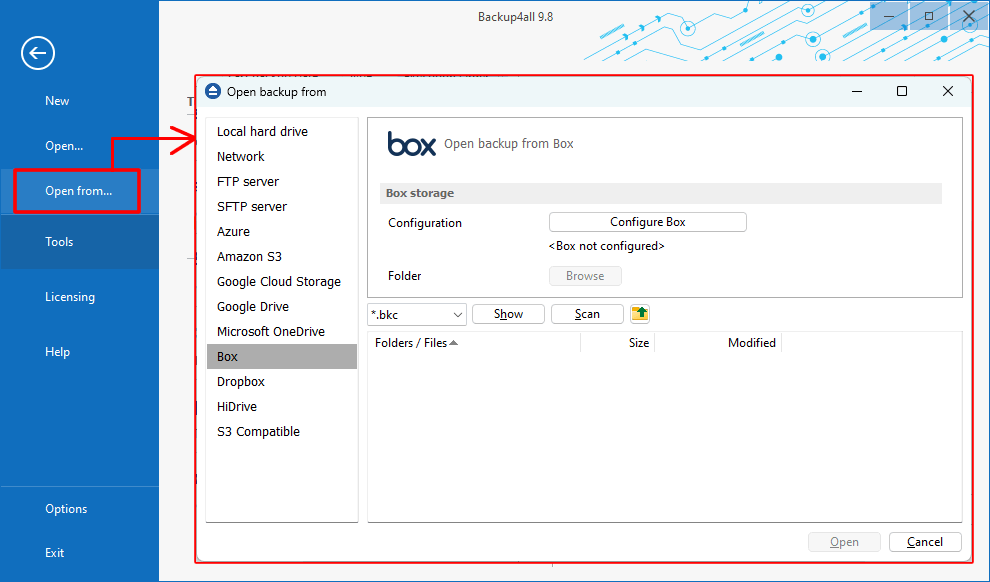Select the SFTP server option
Viewport: 990px width, 582px height.
(251, 206)
